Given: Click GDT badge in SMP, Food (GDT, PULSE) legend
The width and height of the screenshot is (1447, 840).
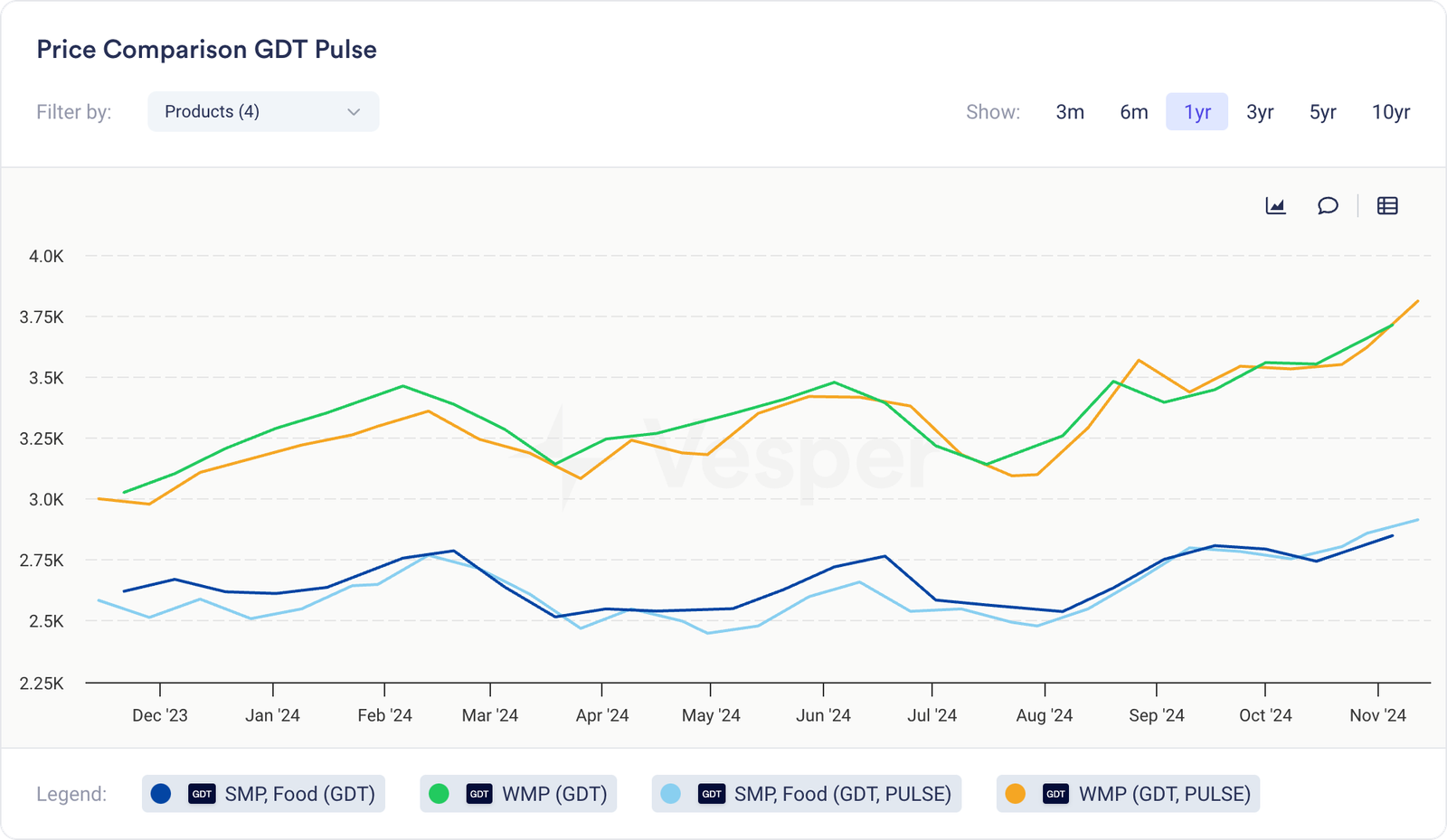Looking at the screenshot, I should point(712,794).
